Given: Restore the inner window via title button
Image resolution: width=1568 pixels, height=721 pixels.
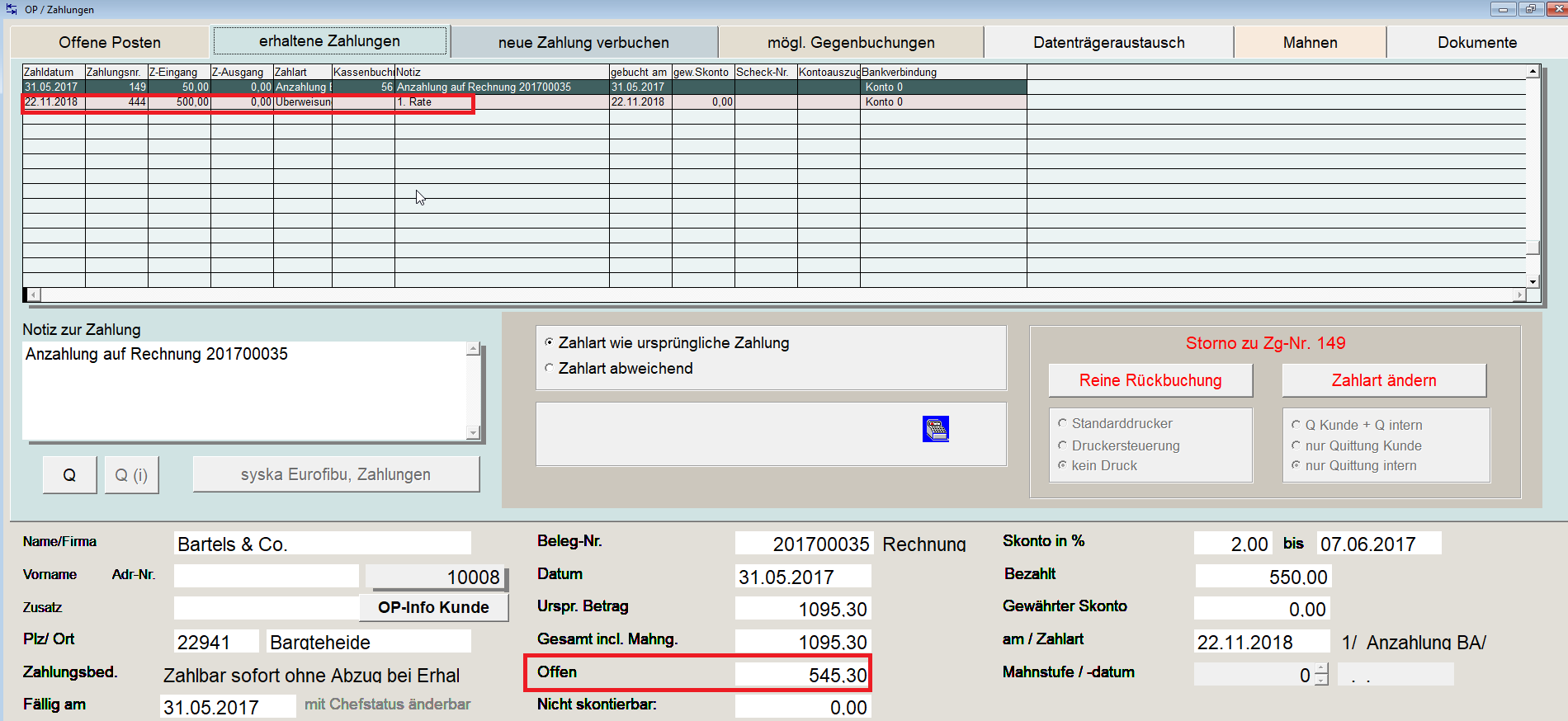Looking at the screenshot, I should (x=1531, y=9).
